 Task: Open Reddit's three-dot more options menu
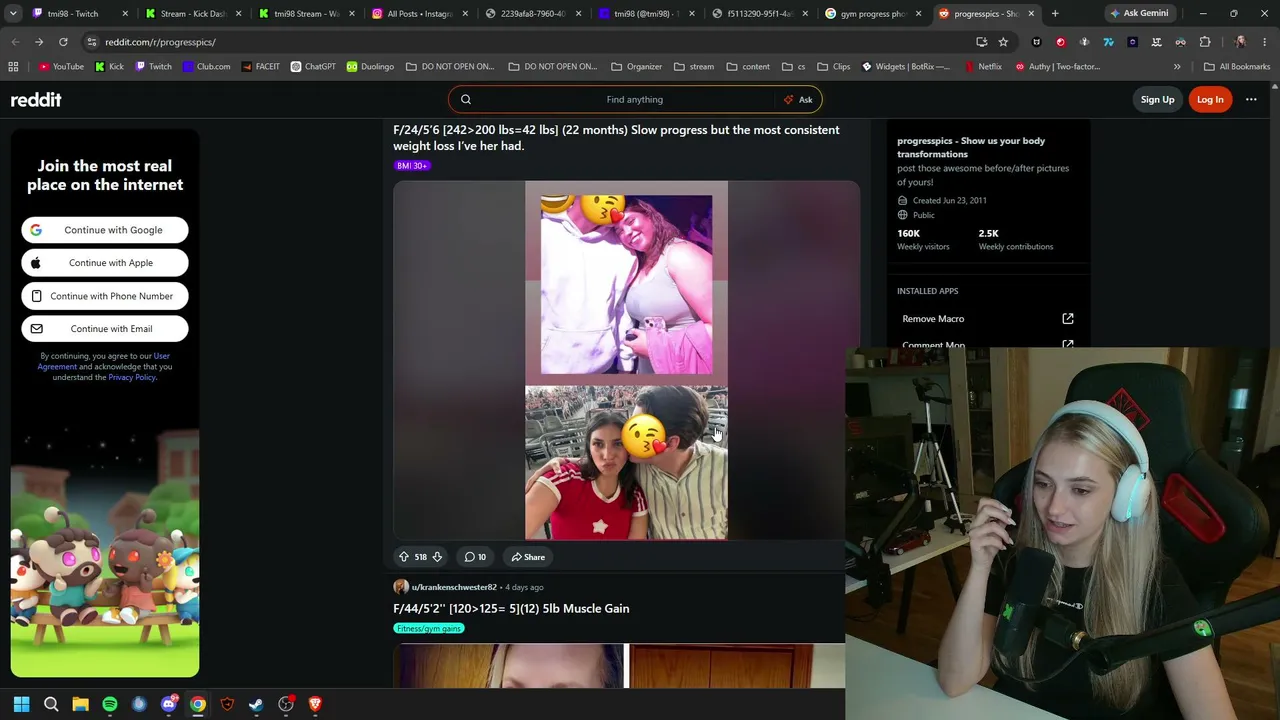(1251, 99)
